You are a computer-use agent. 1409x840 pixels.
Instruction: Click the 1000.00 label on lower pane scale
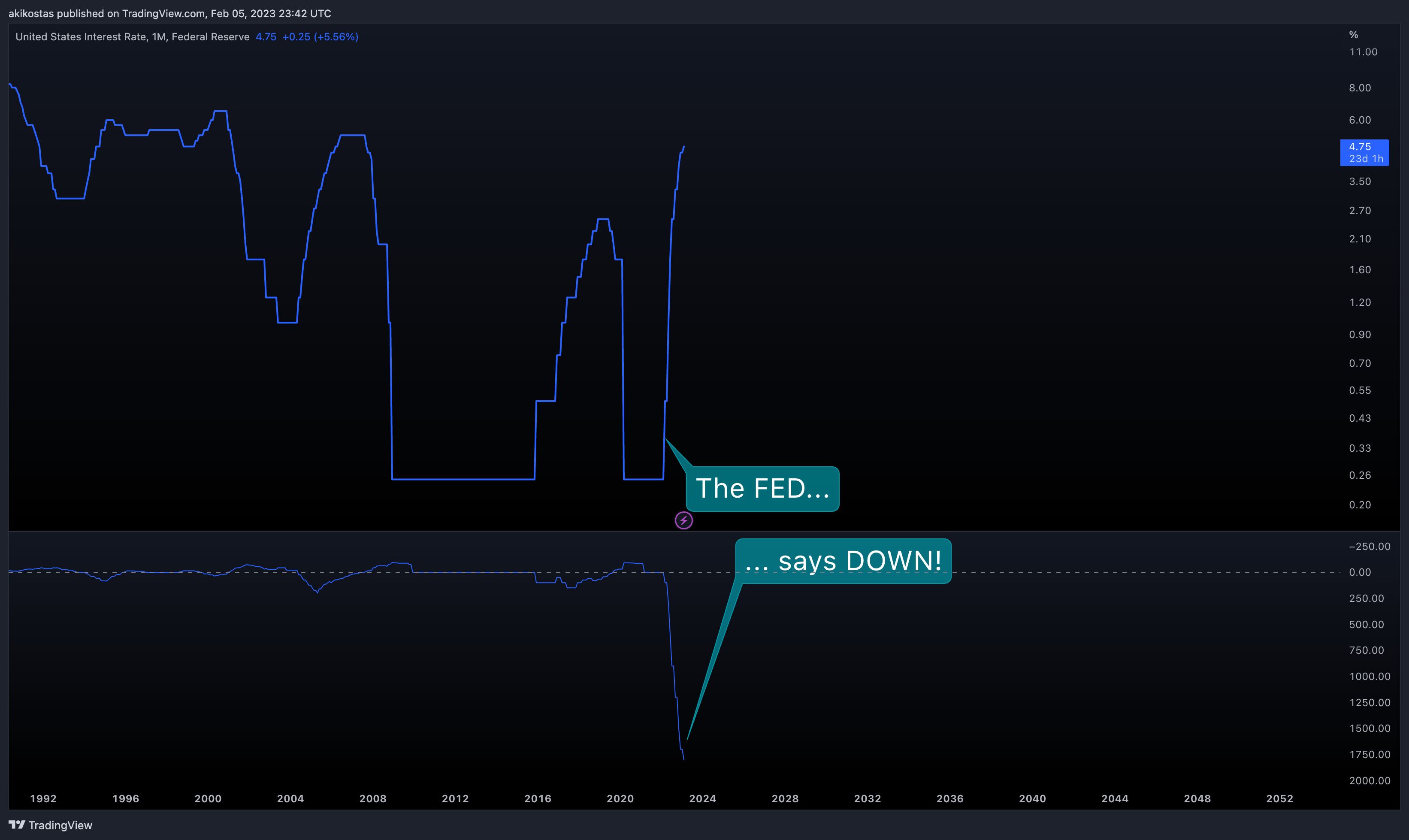(1370, 677)
